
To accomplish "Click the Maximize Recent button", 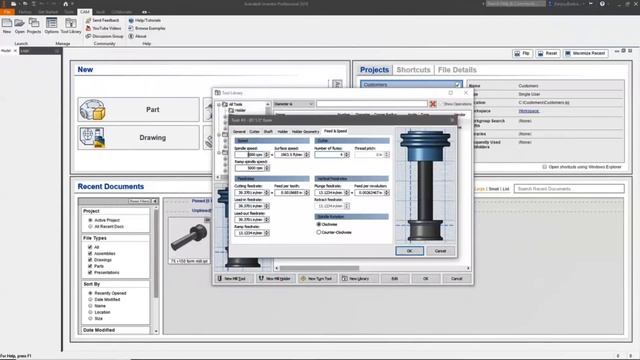I will (x=585, y=53).
